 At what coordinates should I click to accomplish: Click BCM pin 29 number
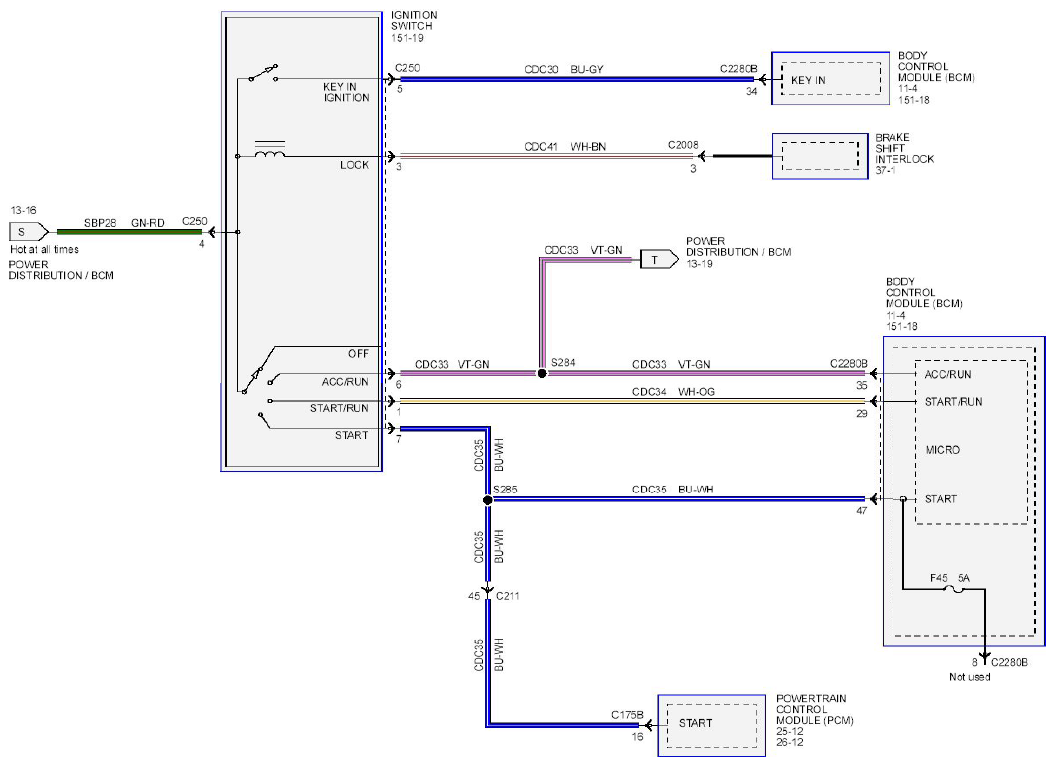pyautogui.click(x=862, y=413)
